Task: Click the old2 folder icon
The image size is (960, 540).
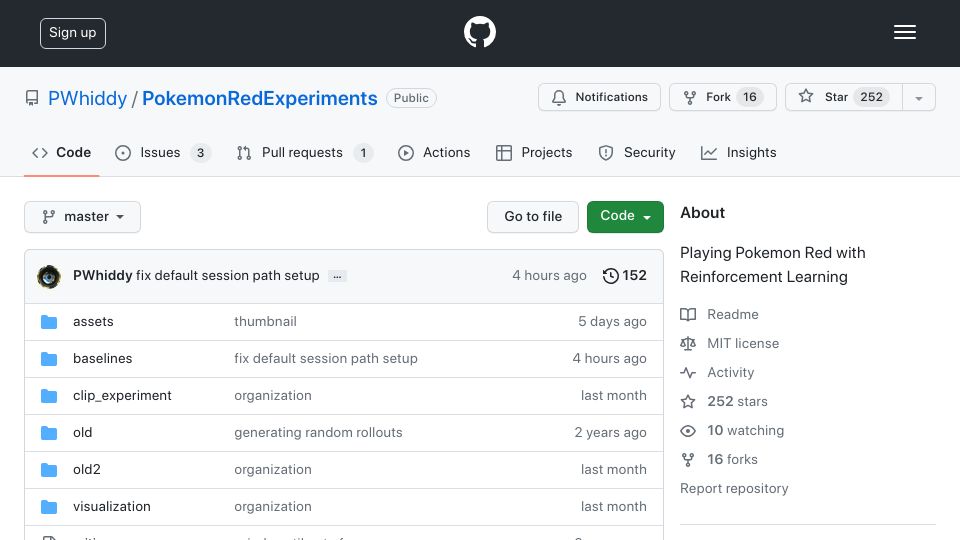Action: pyautogui.click(x=49, y=470)
